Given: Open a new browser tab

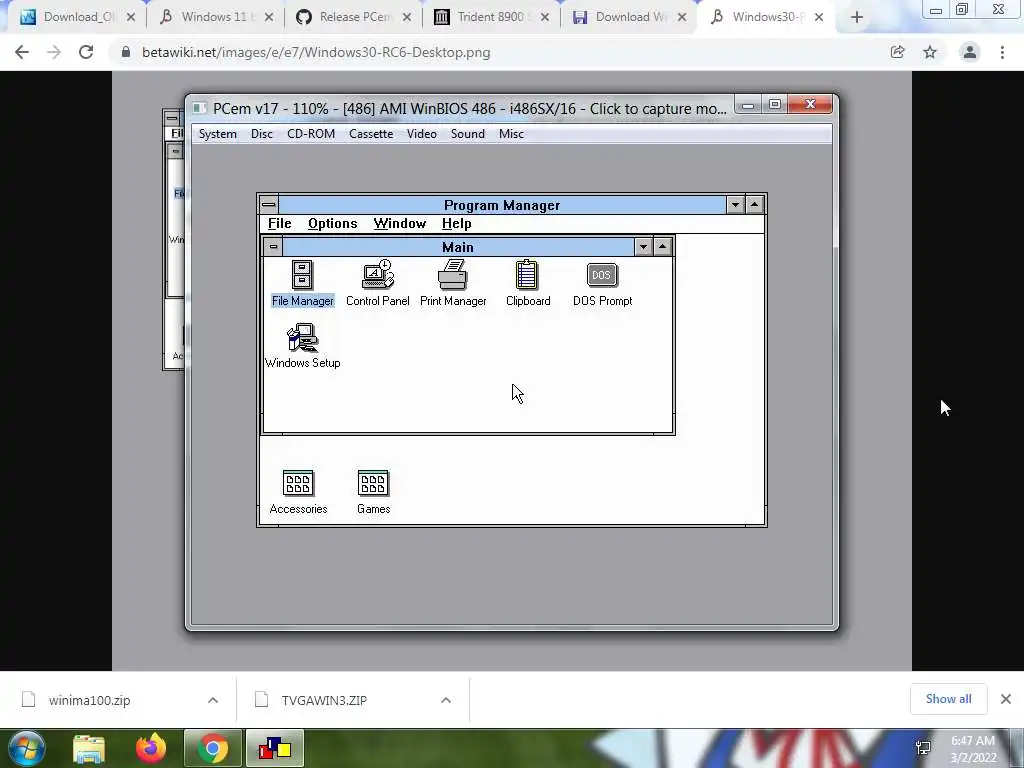Looking at the screenshot, I should tap(857, 18).
